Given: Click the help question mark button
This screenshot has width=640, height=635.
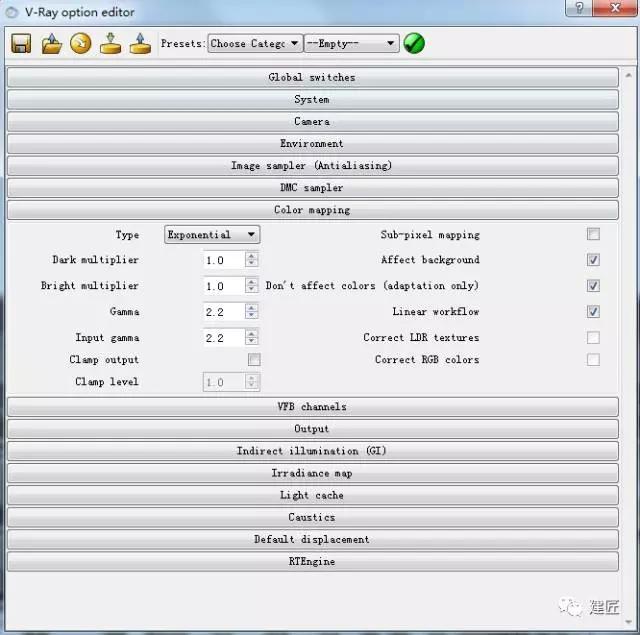Looking at the screenshot, I should pos(579,7).
